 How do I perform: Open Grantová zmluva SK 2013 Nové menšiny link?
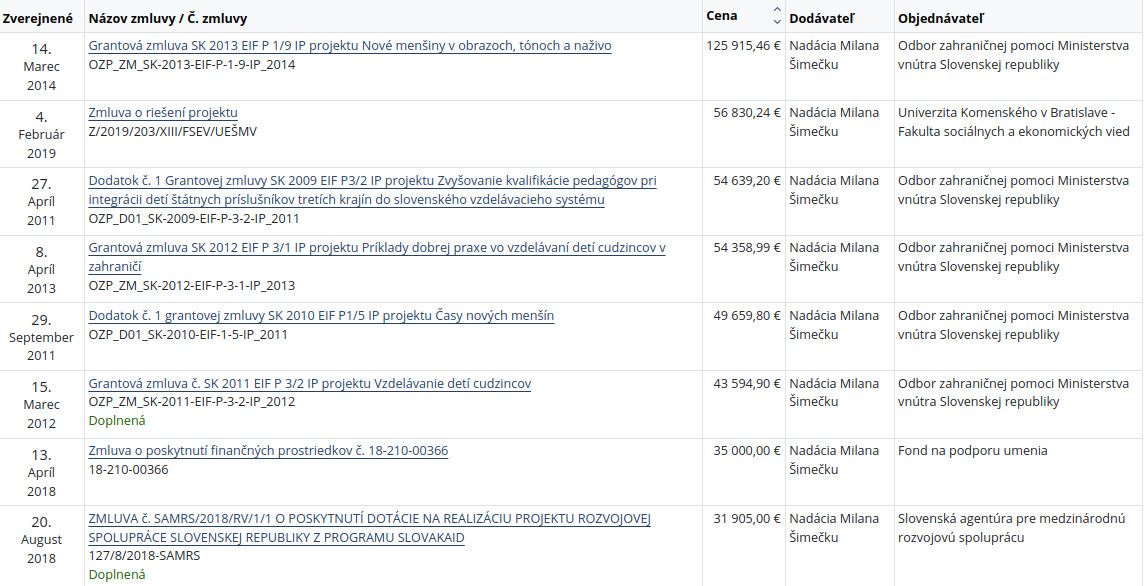tap(350, 46)
